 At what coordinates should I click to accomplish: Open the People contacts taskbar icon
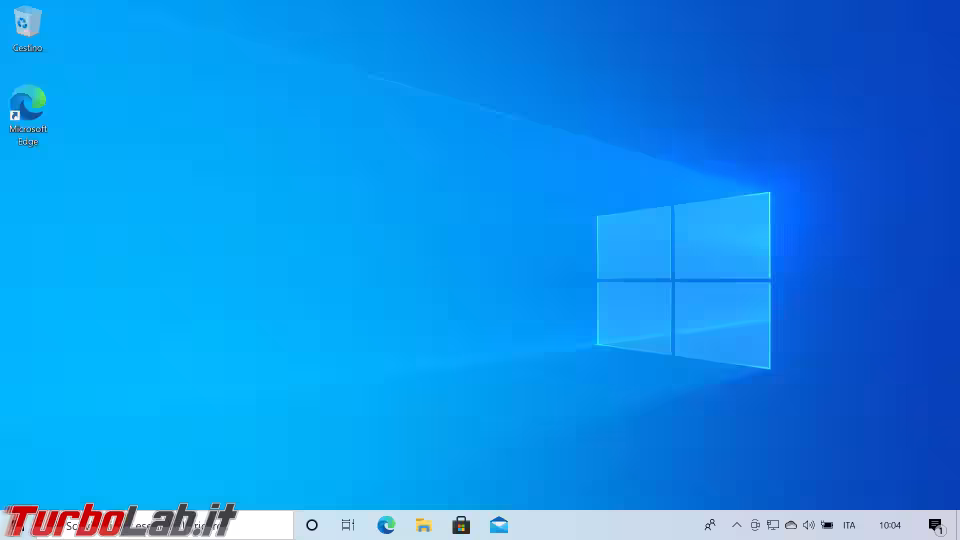(x=710, y=525)
